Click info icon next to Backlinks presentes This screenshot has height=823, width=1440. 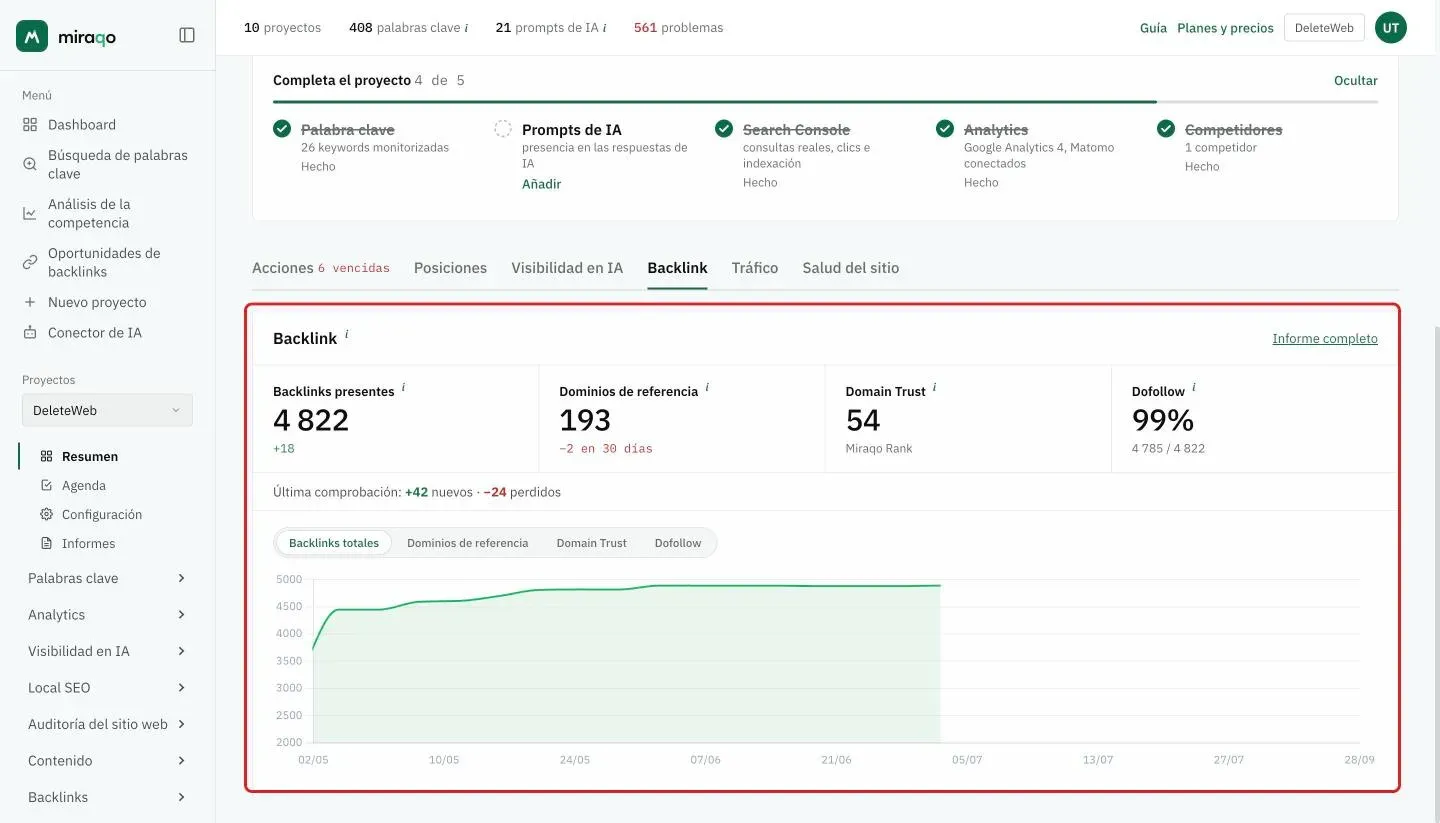[x=404, y=387]
